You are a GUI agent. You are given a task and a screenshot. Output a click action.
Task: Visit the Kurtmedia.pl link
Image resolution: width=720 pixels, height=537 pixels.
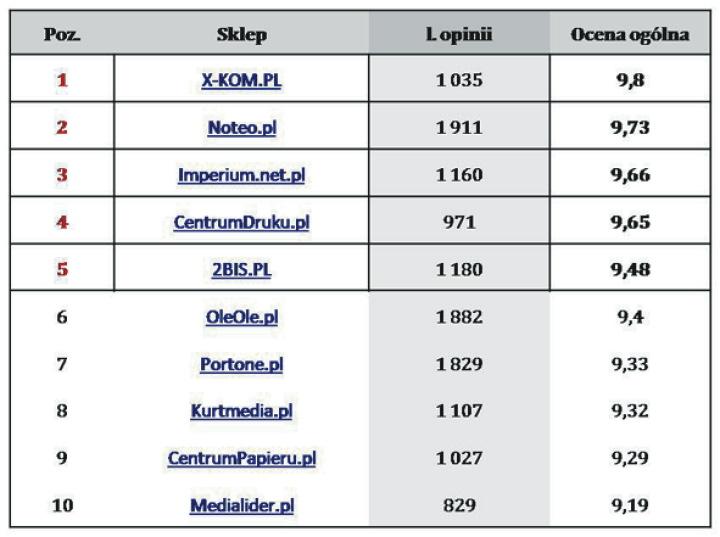tap(241, 411)
